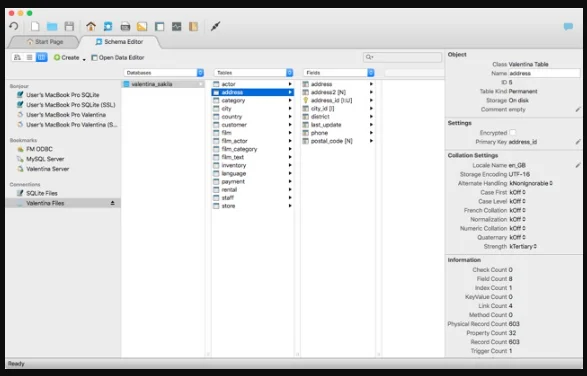587x376 pixels.
Task: Change the Normalization dropdown
Action: pyautogui.click(x=517, y=219)
